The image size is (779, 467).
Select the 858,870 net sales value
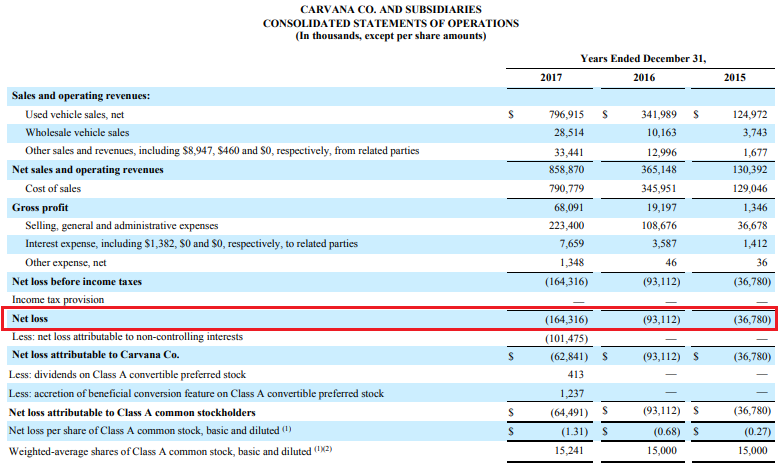click(566, 170)
